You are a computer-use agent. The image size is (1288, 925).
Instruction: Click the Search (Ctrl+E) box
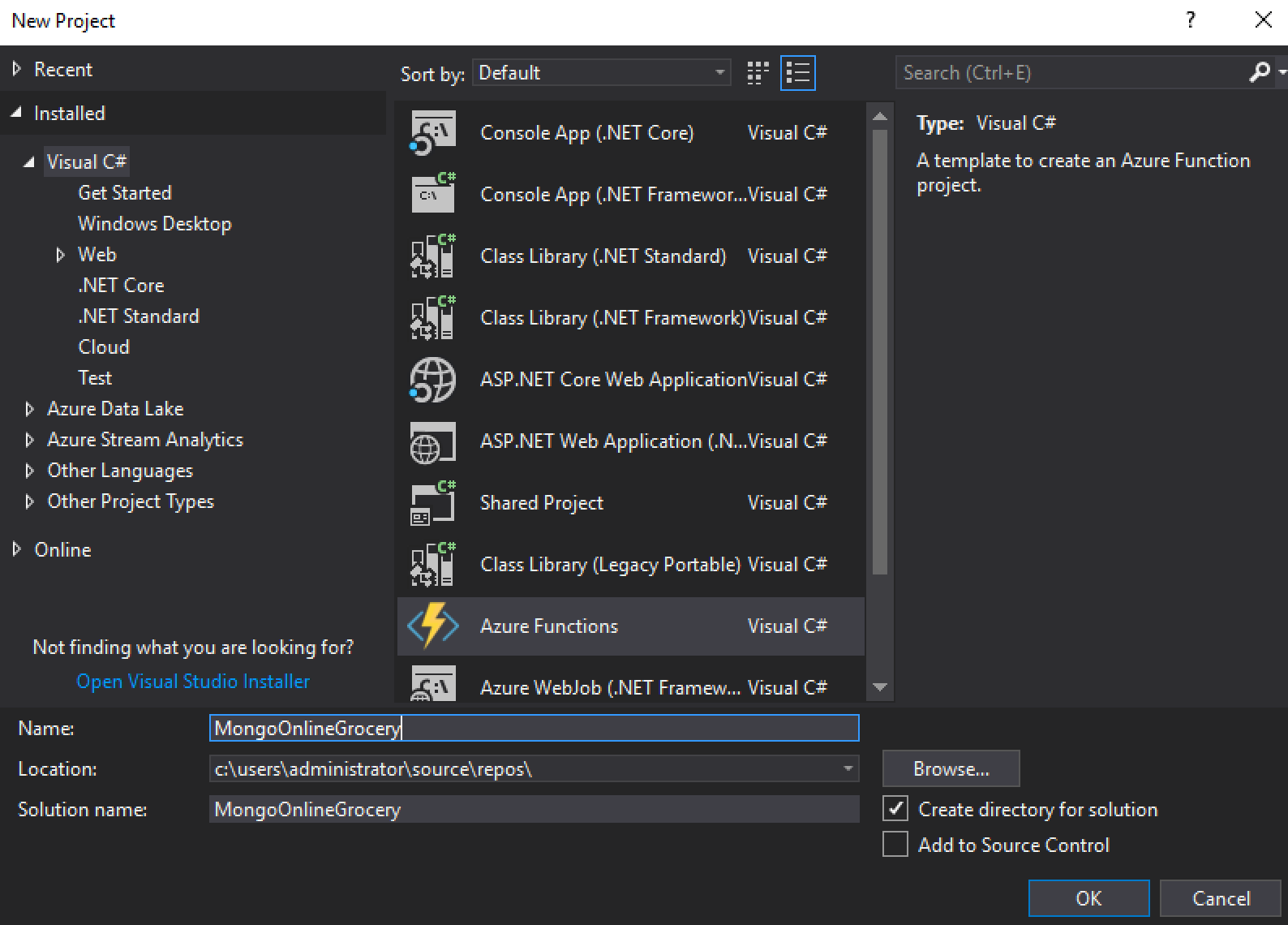click(1071, 73)
